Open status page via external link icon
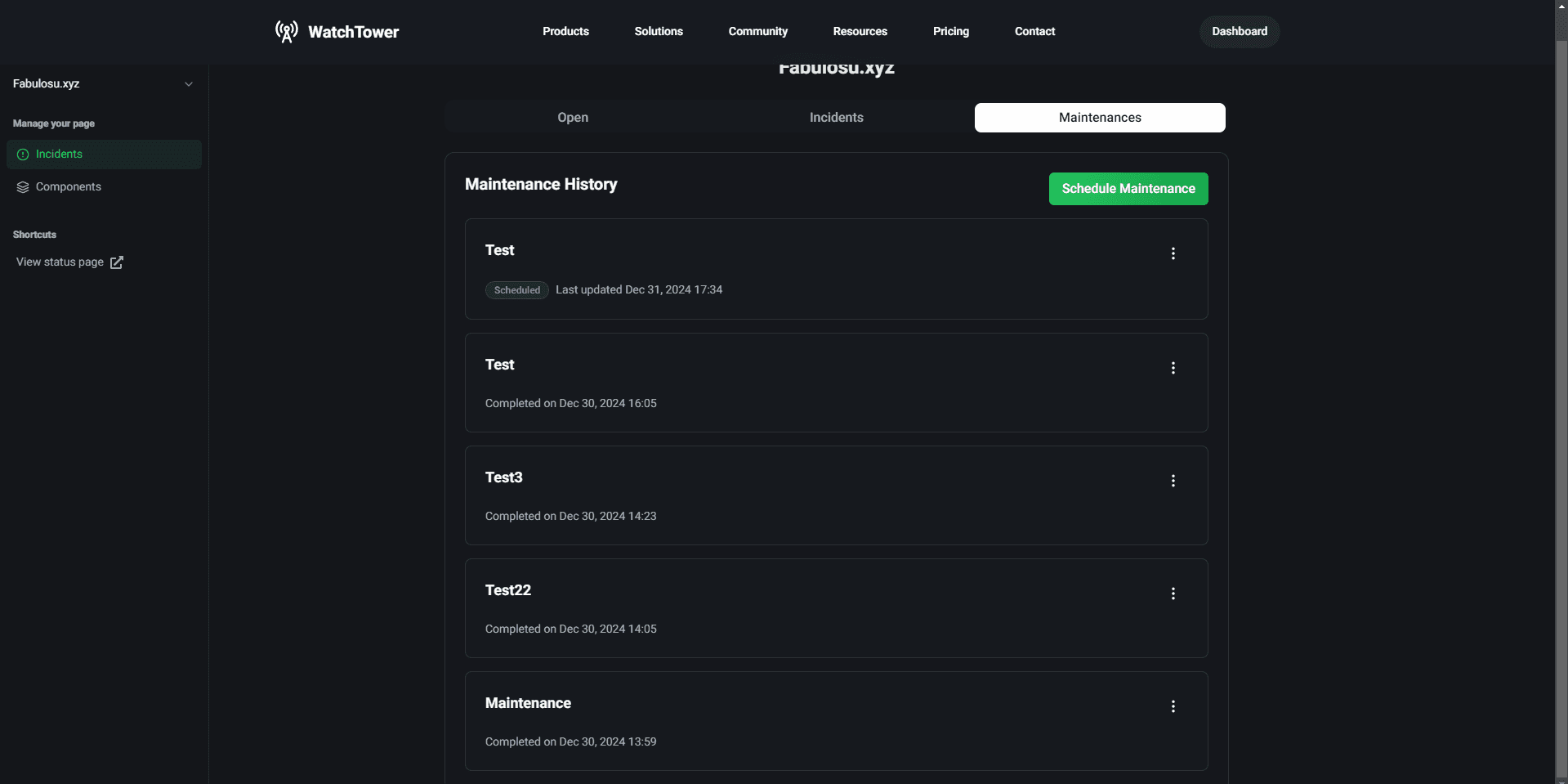 tap(116, 262)
